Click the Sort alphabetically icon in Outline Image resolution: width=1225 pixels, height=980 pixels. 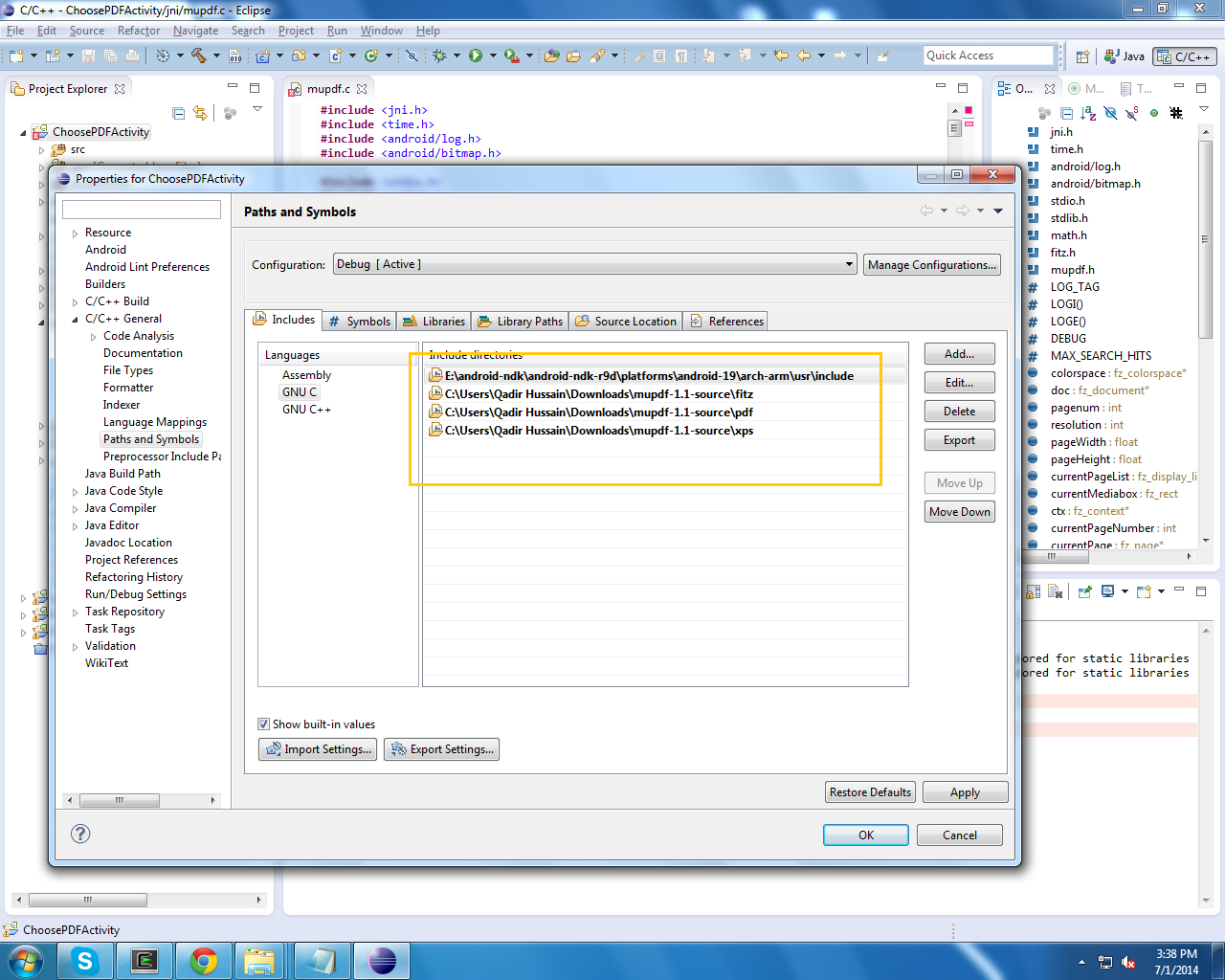click(1088, 113)
